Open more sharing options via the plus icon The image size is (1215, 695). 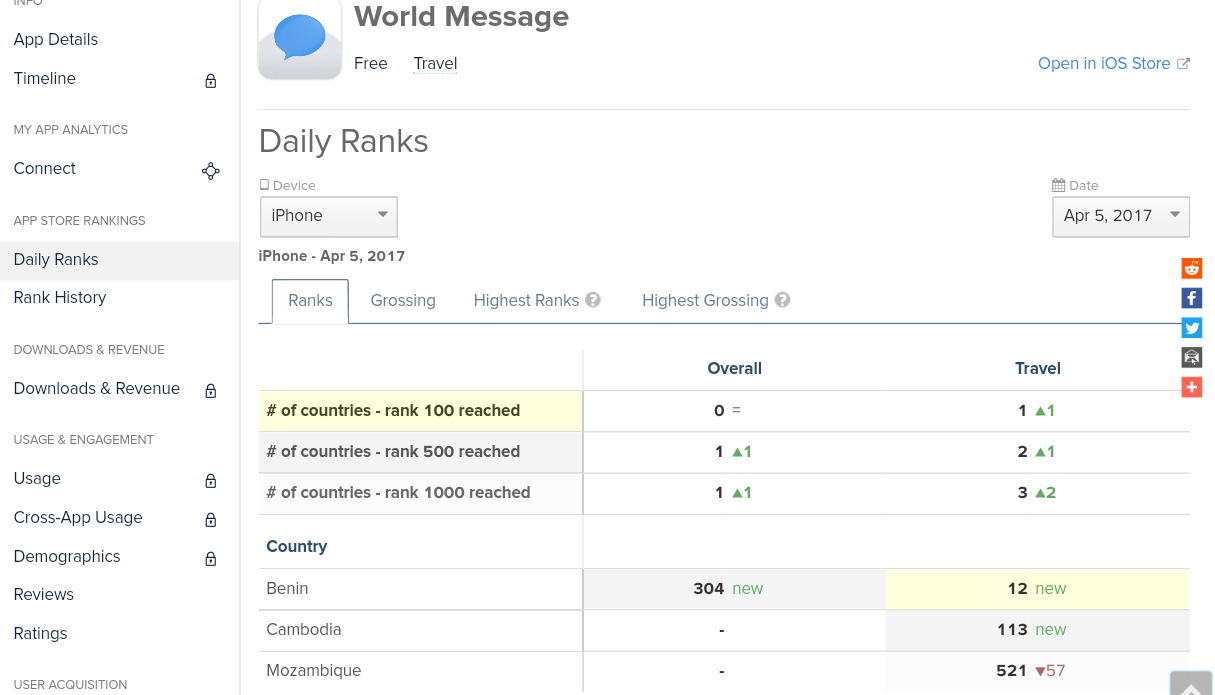tap(1191, 387)
